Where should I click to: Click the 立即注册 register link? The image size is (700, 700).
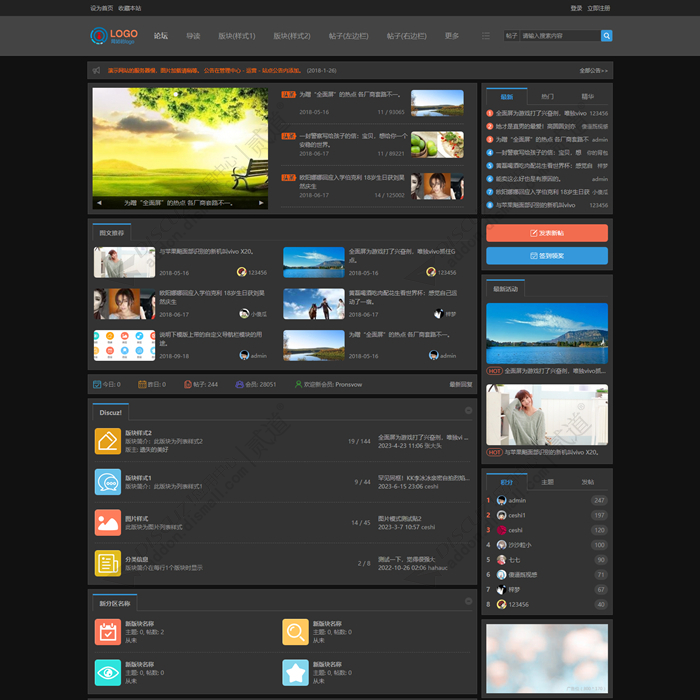pyautogui.click(x=599, y=8)
